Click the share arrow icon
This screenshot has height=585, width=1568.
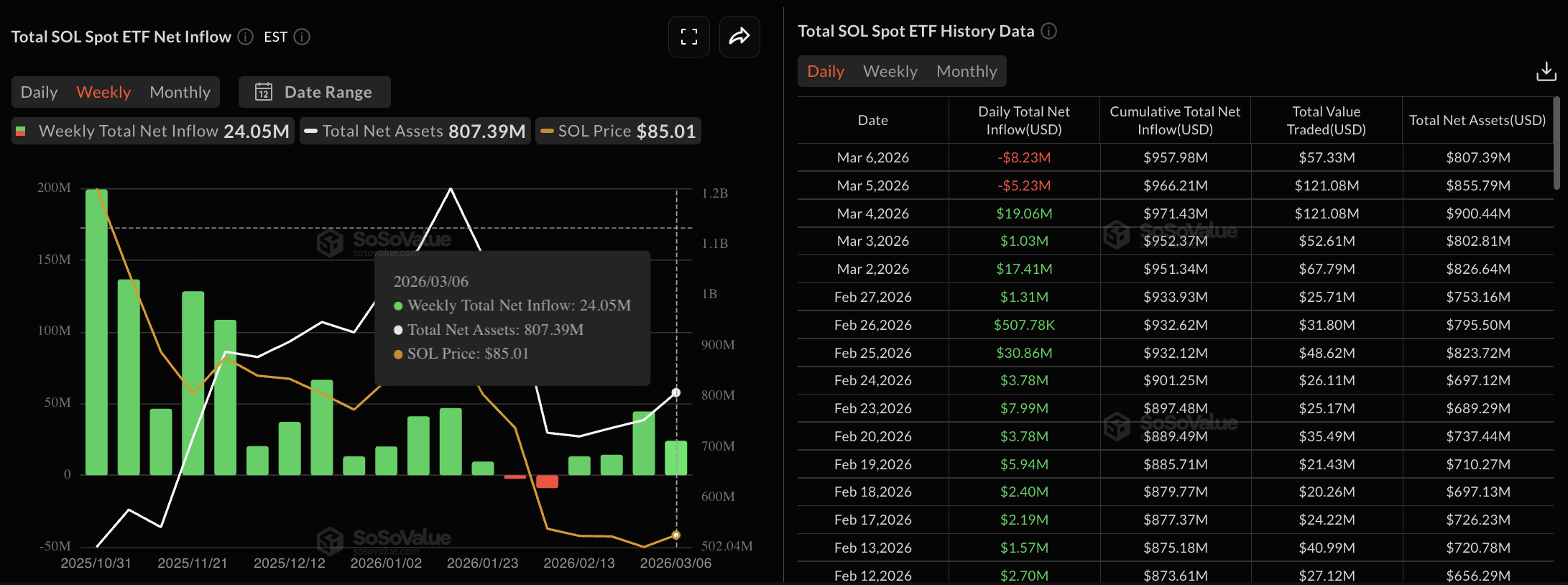pyautogui.click(x=739, y=37)
